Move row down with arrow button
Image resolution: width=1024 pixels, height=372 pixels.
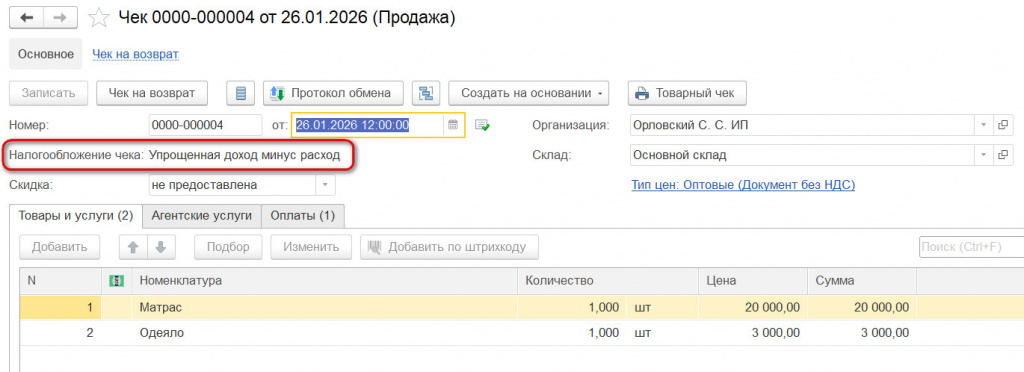click(161, 247)
